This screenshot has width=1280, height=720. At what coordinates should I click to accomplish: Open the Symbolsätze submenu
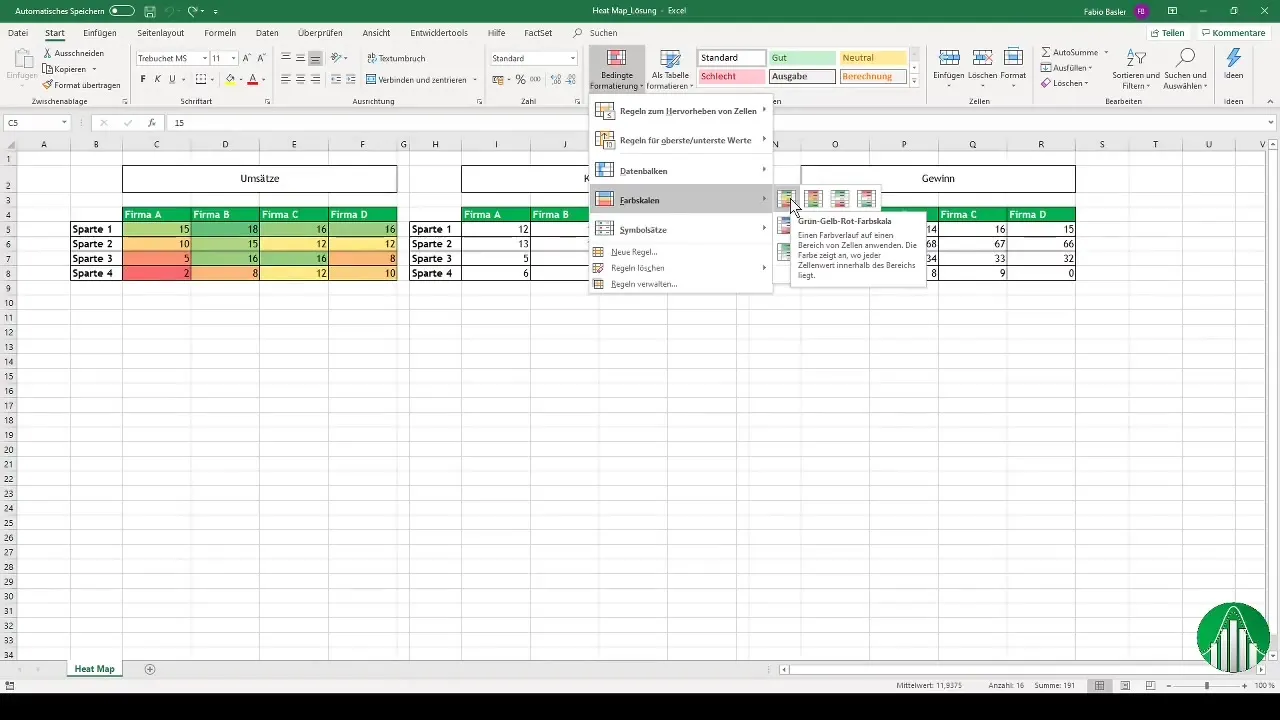(680, 230)
